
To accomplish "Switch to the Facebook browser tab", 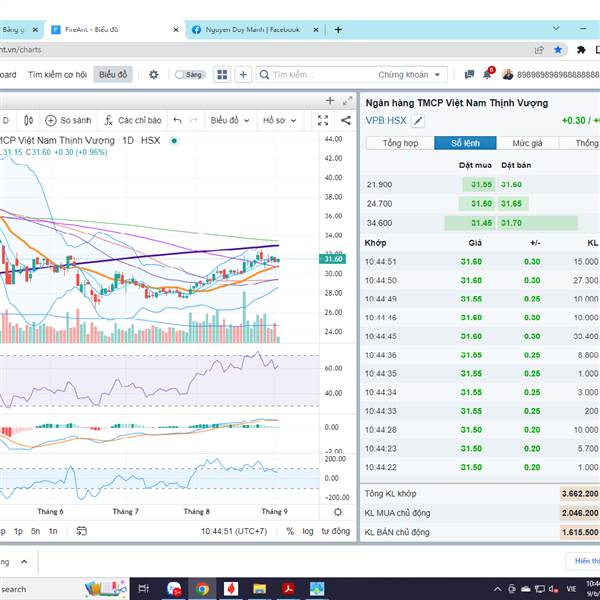I will point(253,30).
